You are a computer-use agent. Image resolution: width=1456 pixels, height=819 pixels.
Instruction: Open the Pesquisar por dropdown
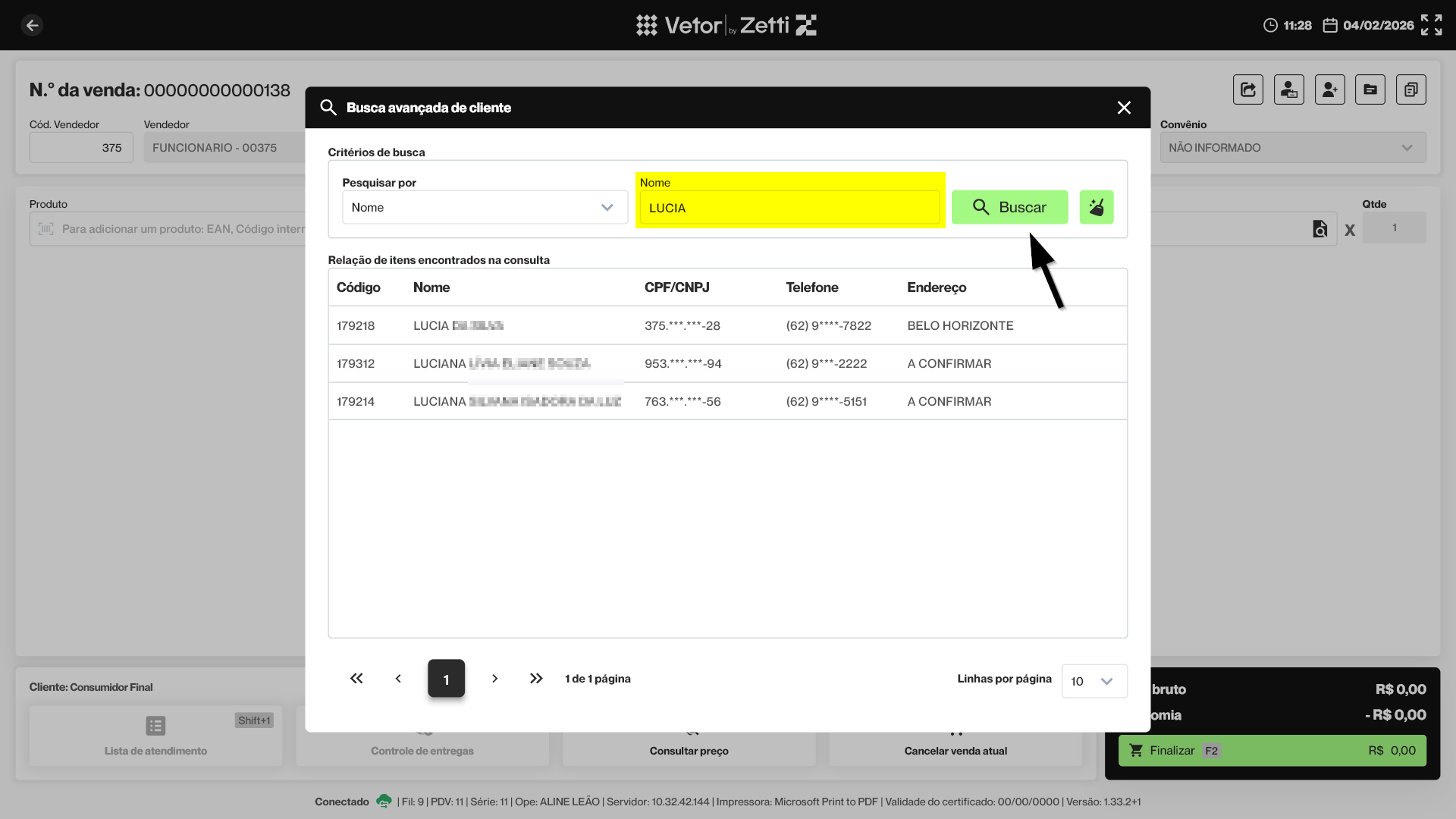point(485,207)
